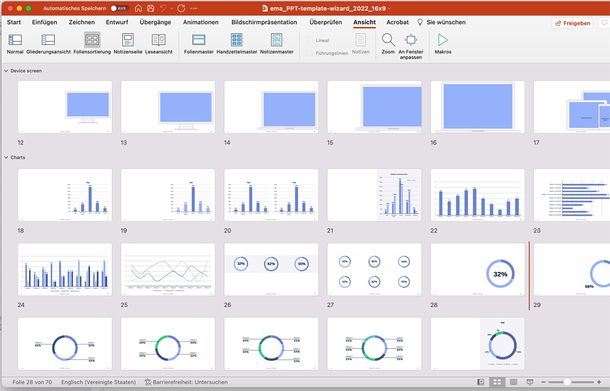Enable the Lineal checkbox
This screenshot has width=610, height=391.
tap(310, 40)
